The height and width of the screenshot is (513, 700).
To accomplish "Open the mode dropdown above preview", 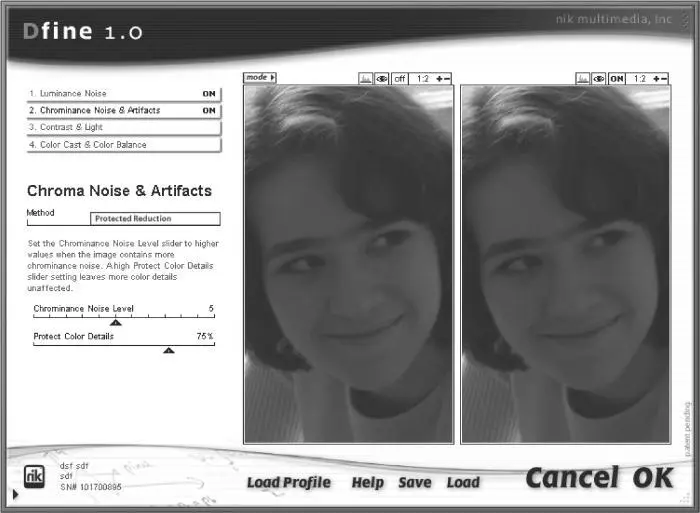I will (x=259, y=77).
